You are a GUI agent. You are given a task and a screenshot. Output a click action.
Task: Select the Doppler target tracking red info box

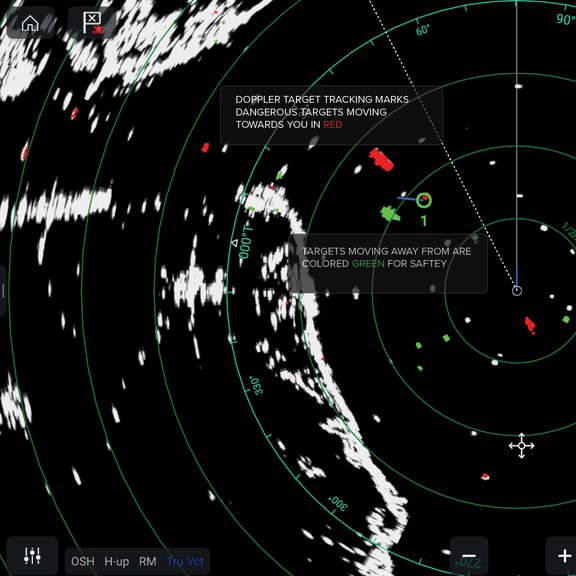click(x=331, y=115)
